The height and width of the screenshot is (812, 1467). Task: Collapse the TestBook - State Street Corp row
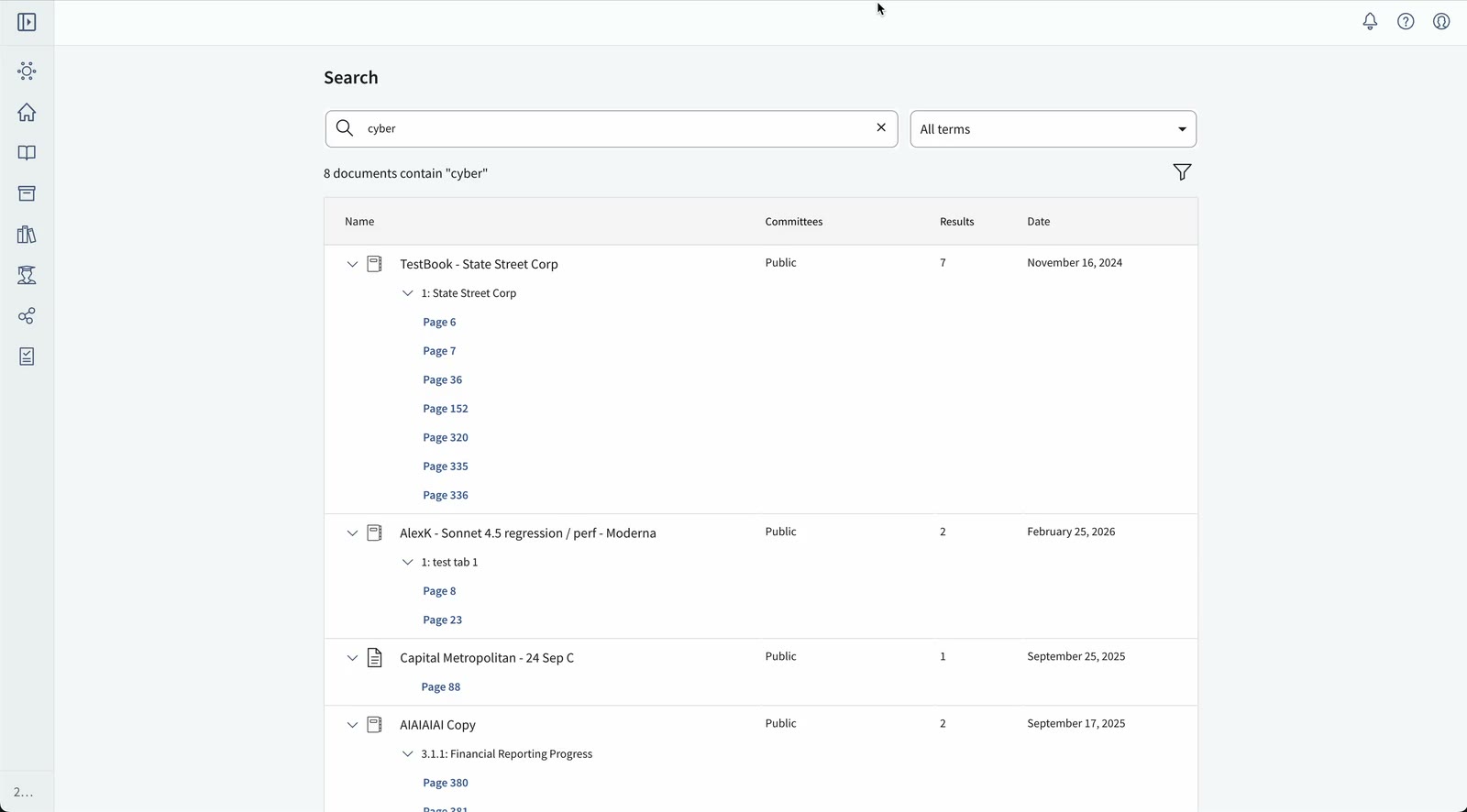coord(352,264)
